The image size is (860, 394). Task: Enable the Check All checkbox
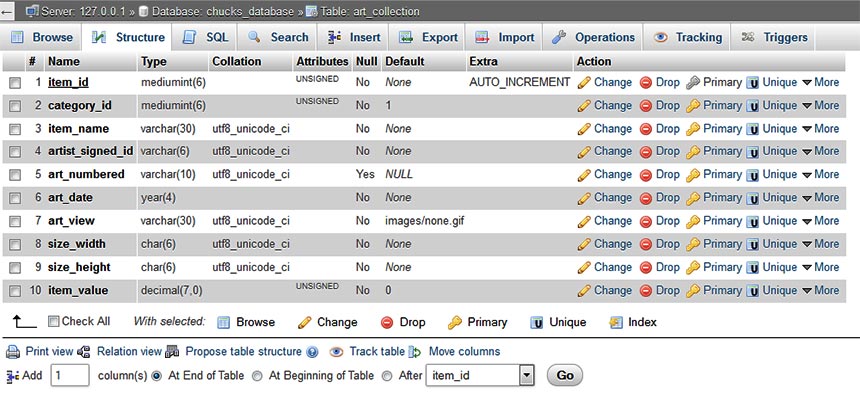pyautogui.click(x=53, y=322)
